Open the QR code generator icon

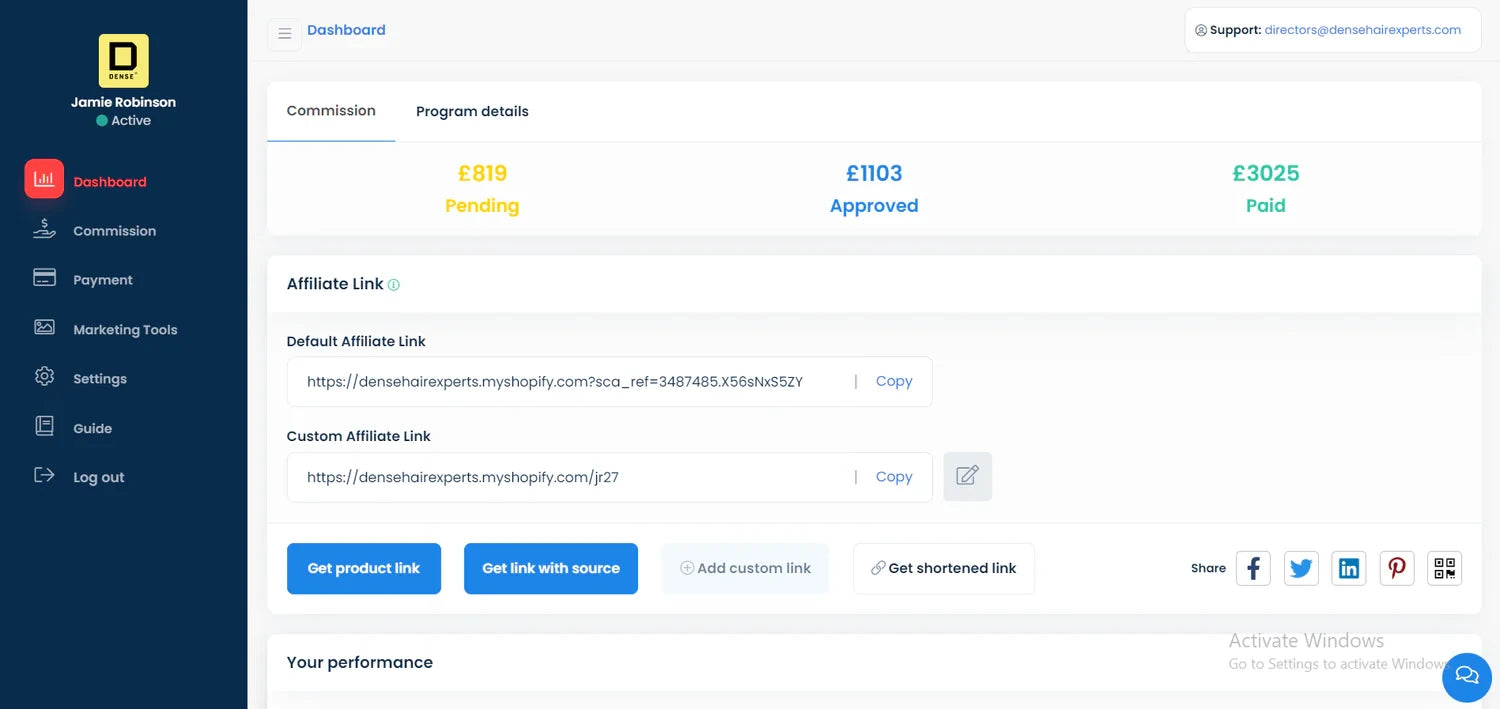click(1444, 568)
